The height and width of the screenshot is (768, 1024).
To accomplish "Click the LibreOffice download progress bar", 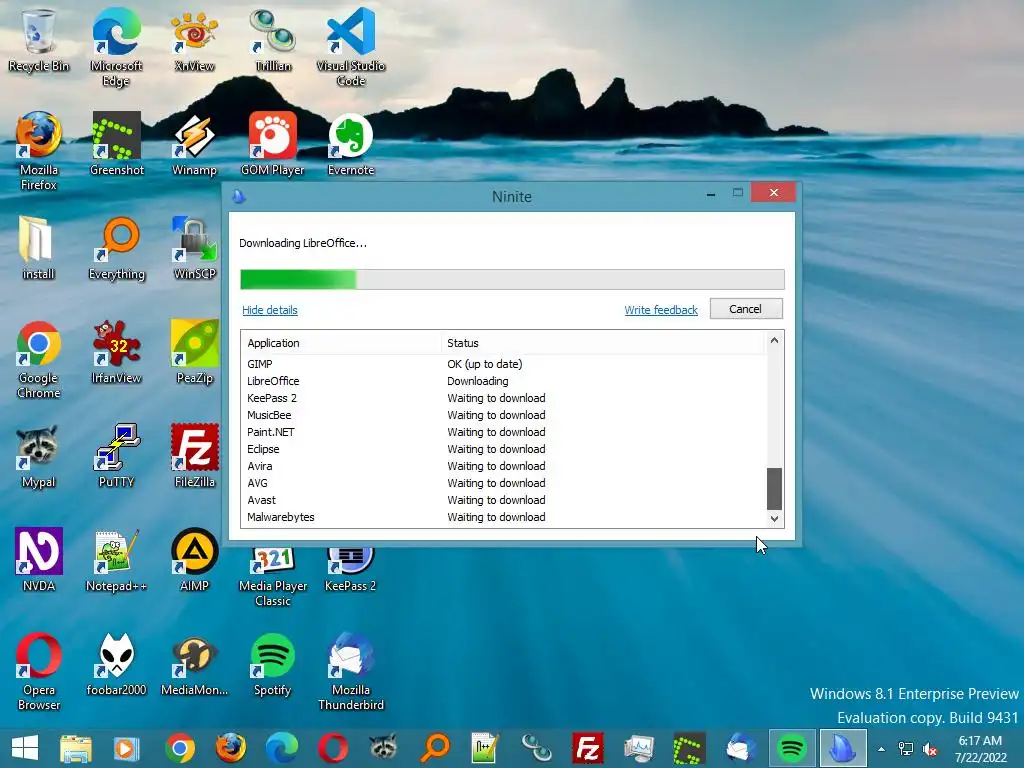I will 512,280.
